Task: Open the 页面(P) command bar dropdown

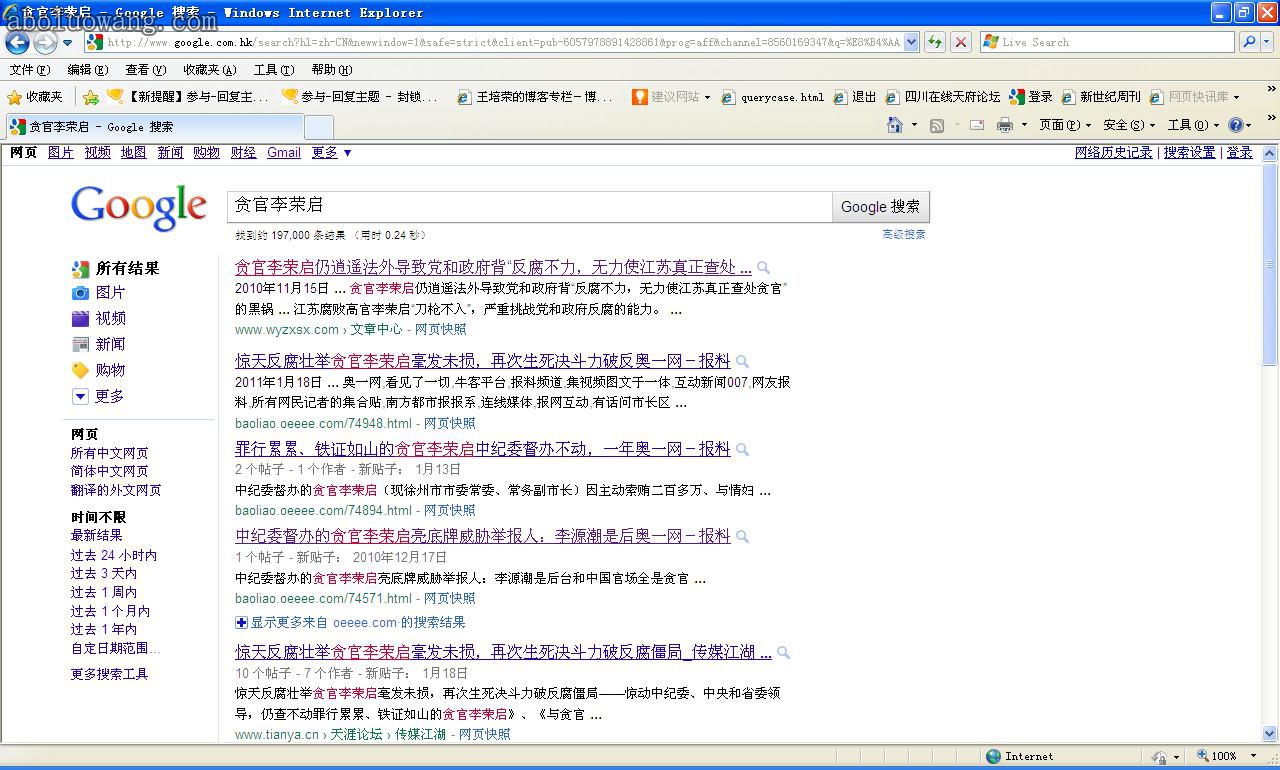Action: (x=1064, y=125)
